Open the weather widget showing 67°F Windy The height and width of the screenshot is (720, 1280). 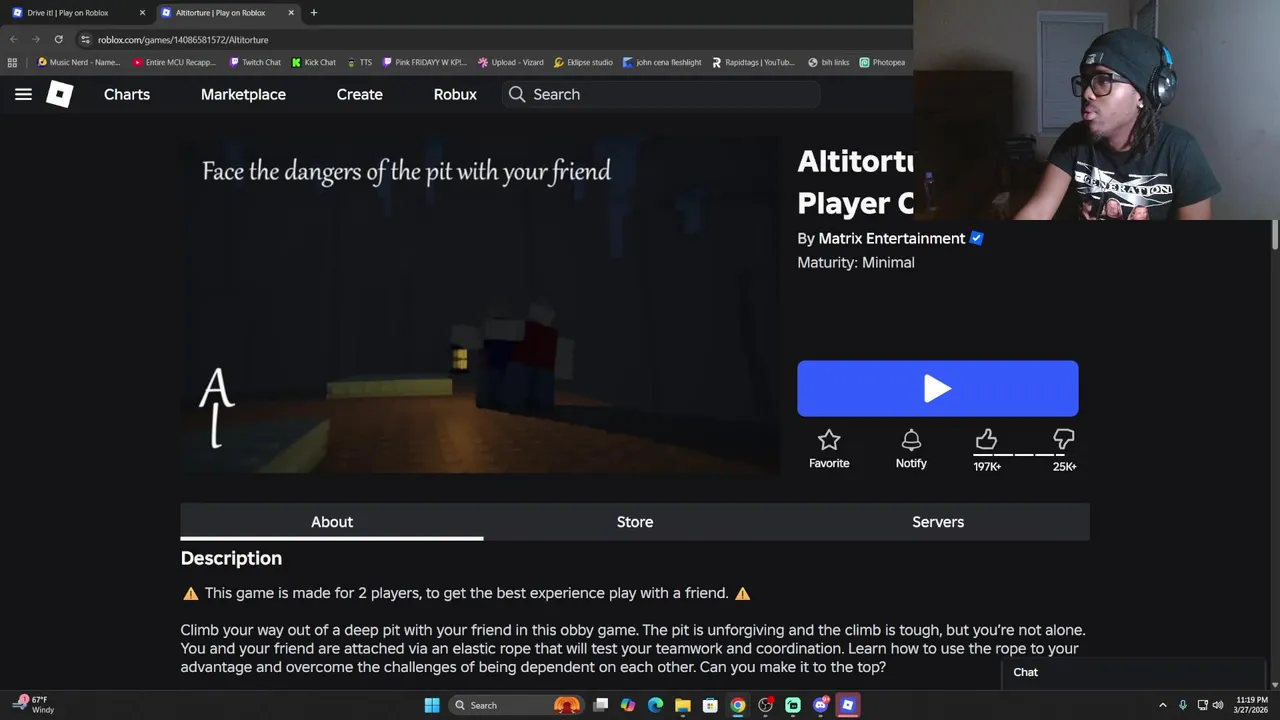pyautogui.click(x=35, y=705)
